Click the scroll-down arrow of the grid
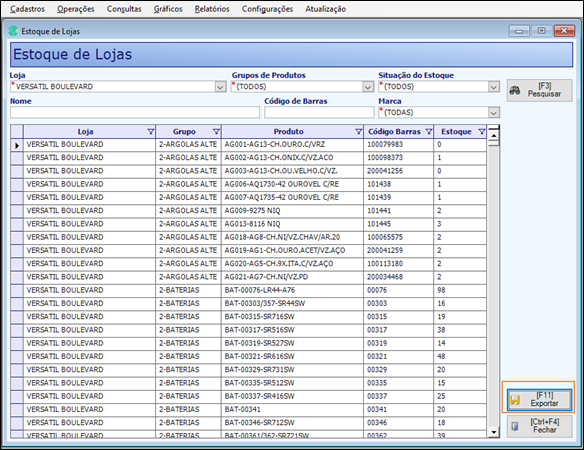Viewport: 584px width, 450px height. (x=493, y=432)
